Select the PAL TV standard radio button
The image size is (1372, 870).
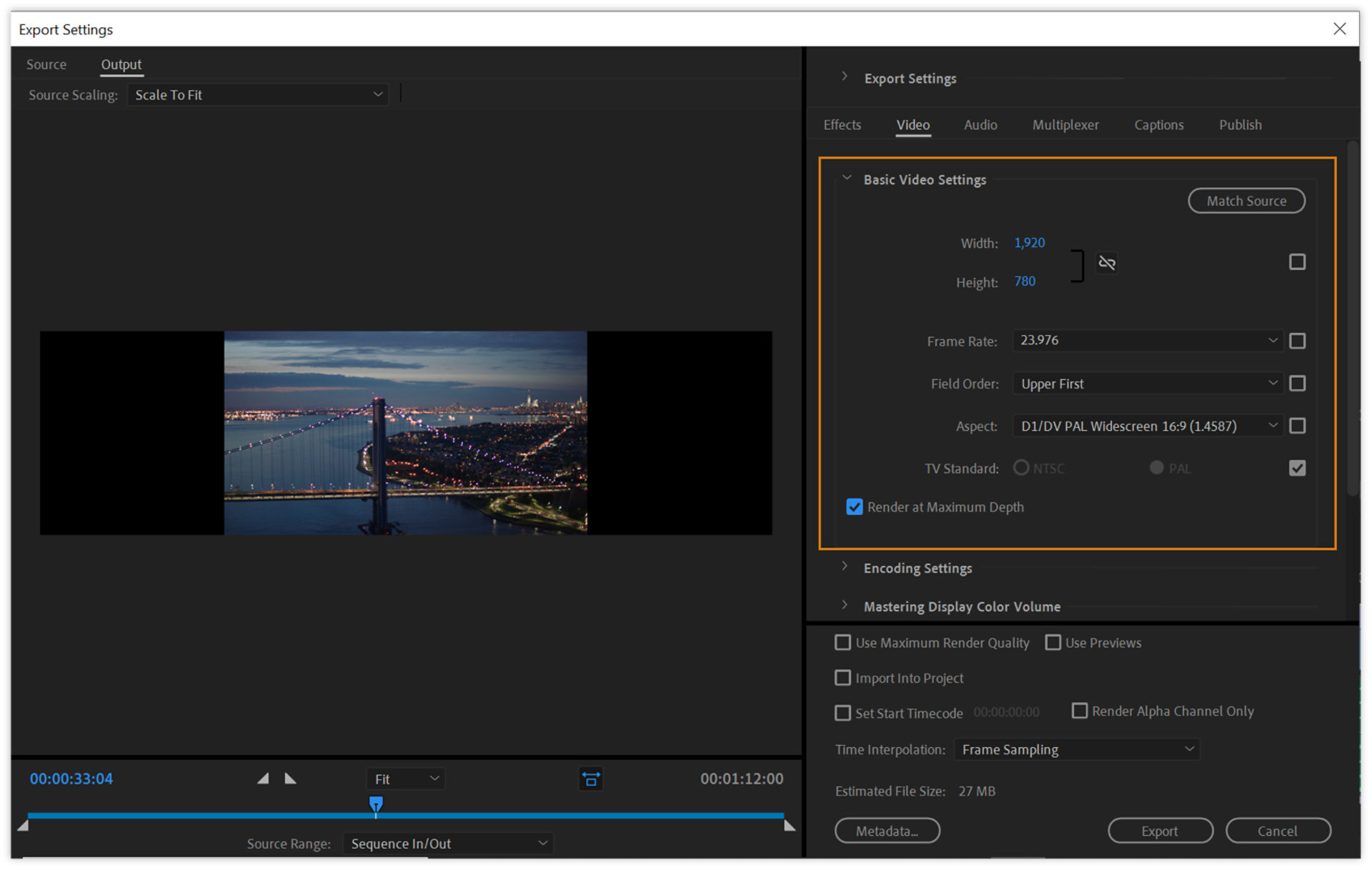(1155, 468)
